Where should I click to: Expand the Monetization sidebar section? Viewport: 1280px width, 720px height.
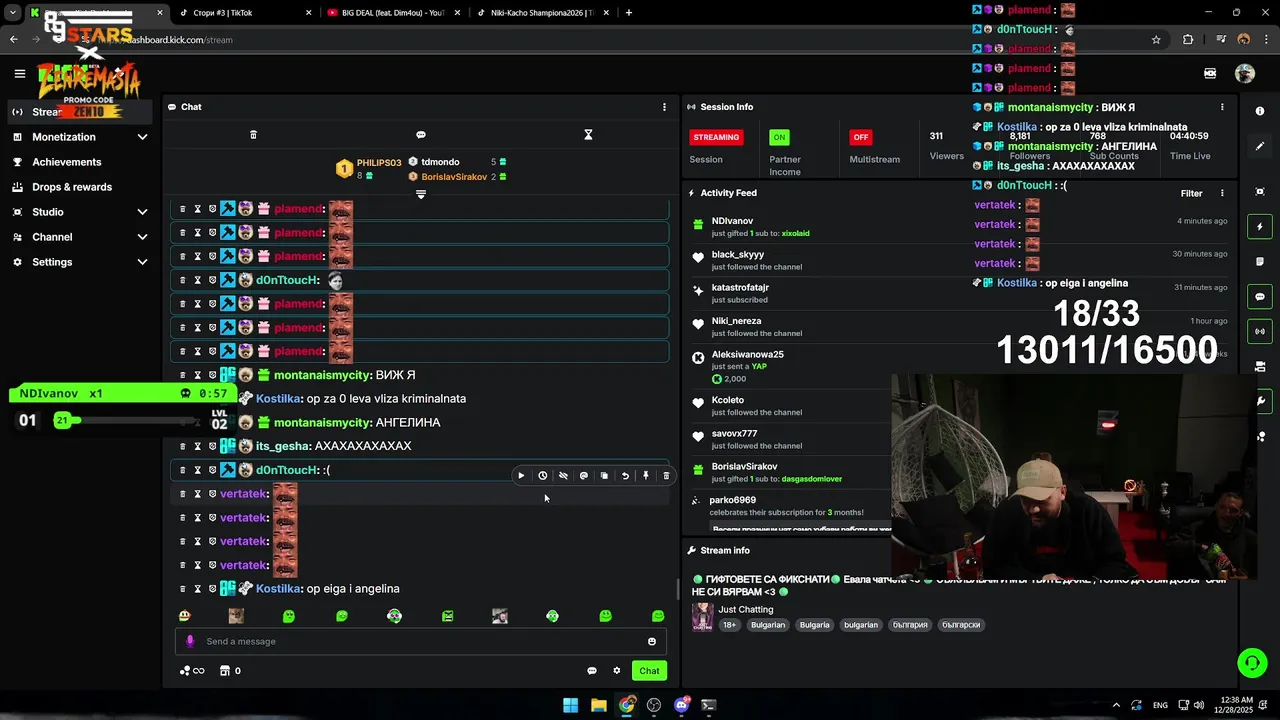pos(142,137)
